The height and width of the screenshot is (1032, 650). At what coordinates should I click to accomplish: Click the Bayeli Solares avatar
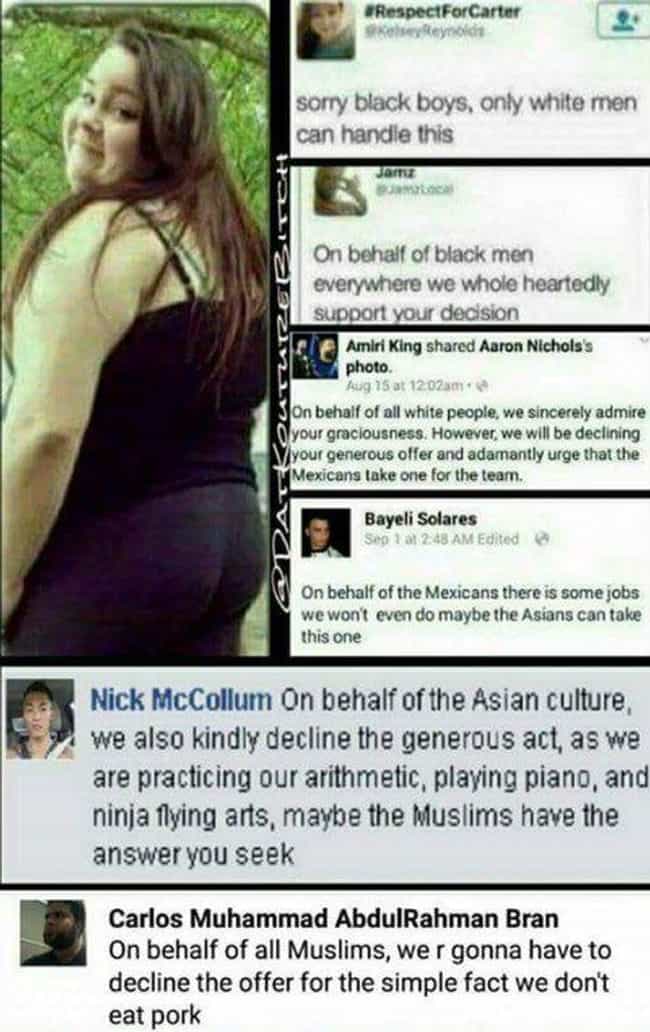[326, 533]
